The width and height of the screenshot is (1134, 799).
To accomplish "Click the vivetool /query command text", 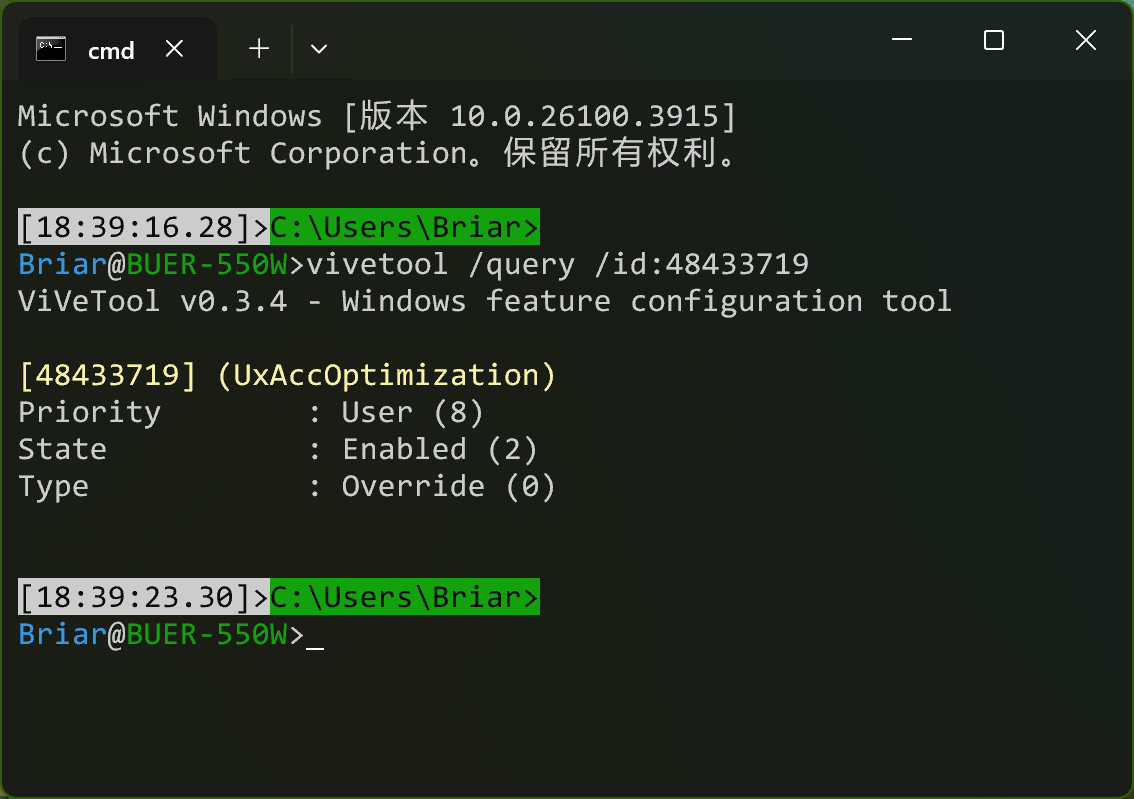I will click(558, 265).
